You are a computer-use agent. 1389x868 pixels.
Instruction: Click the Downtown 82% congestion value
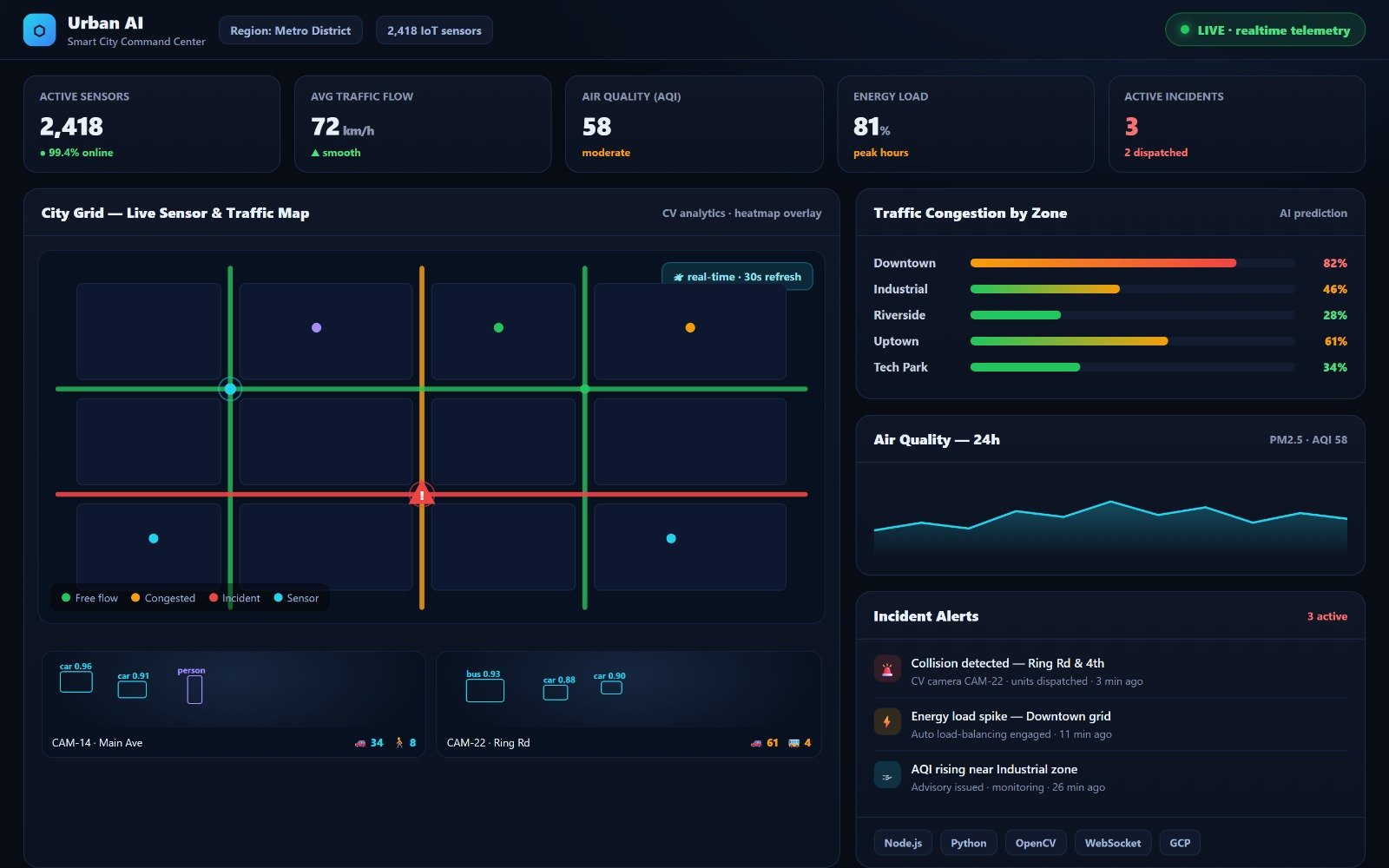(x=1335, y=263)
